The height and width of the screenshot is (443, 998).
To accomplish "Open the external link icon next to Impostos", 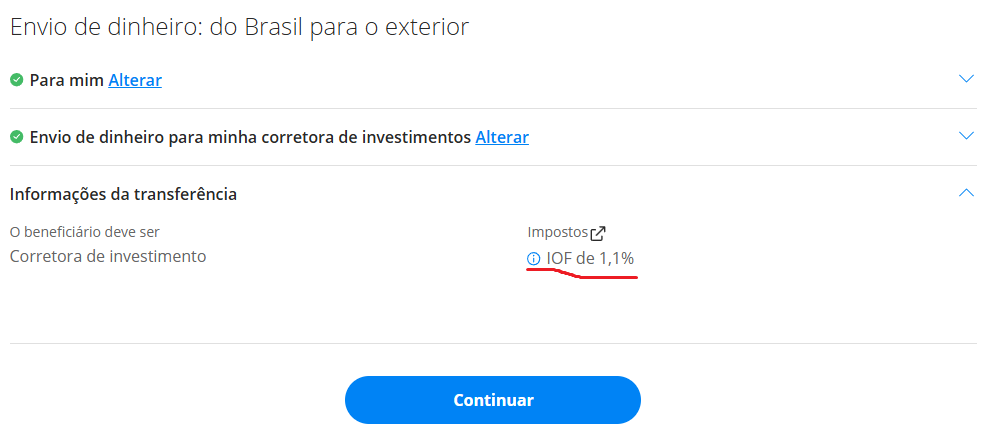I will pyautogui.click(x=598, y=234).
